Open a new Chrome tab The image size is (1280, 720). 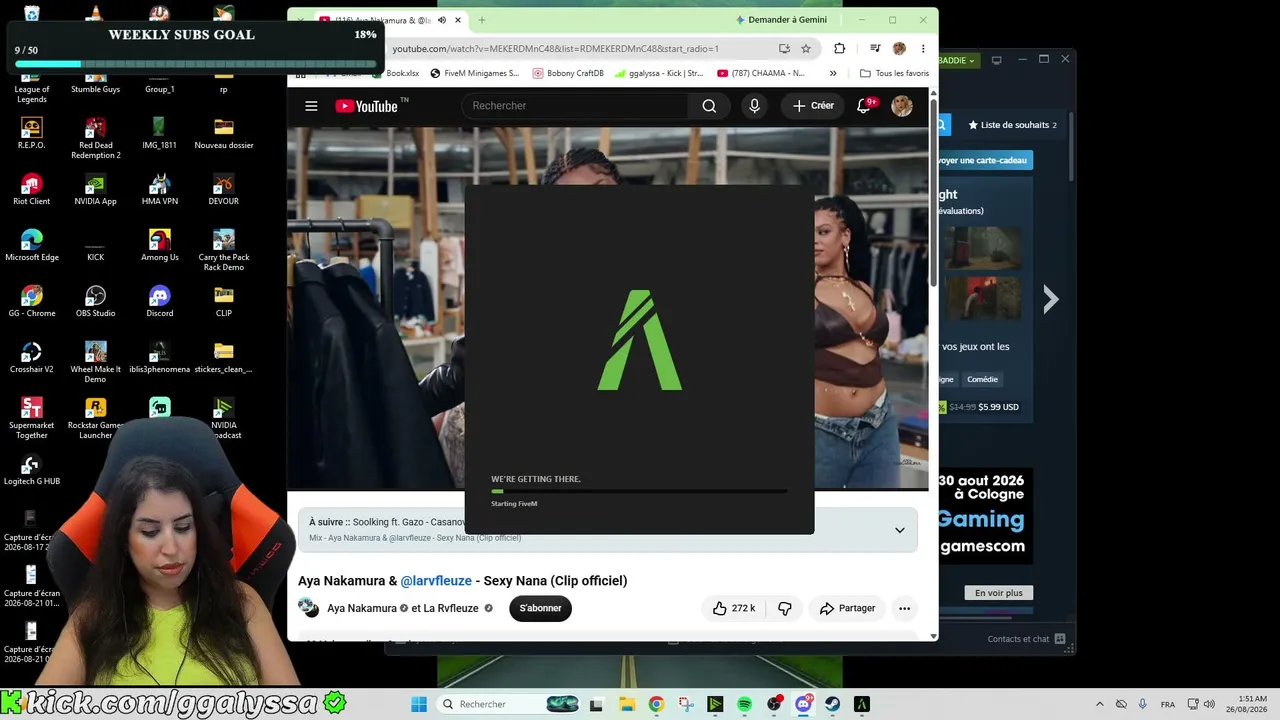(482, 20)
